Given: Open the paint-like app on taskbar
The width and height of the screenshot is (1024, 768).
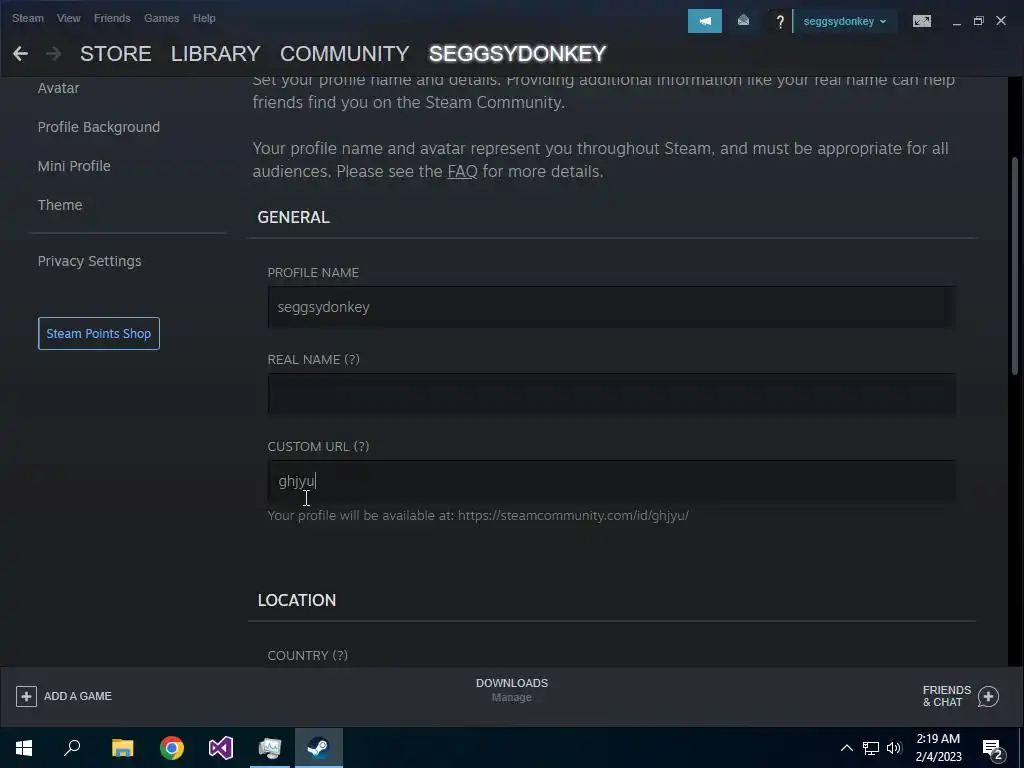Looking at the screenshot, I should (x=270, y=748).
